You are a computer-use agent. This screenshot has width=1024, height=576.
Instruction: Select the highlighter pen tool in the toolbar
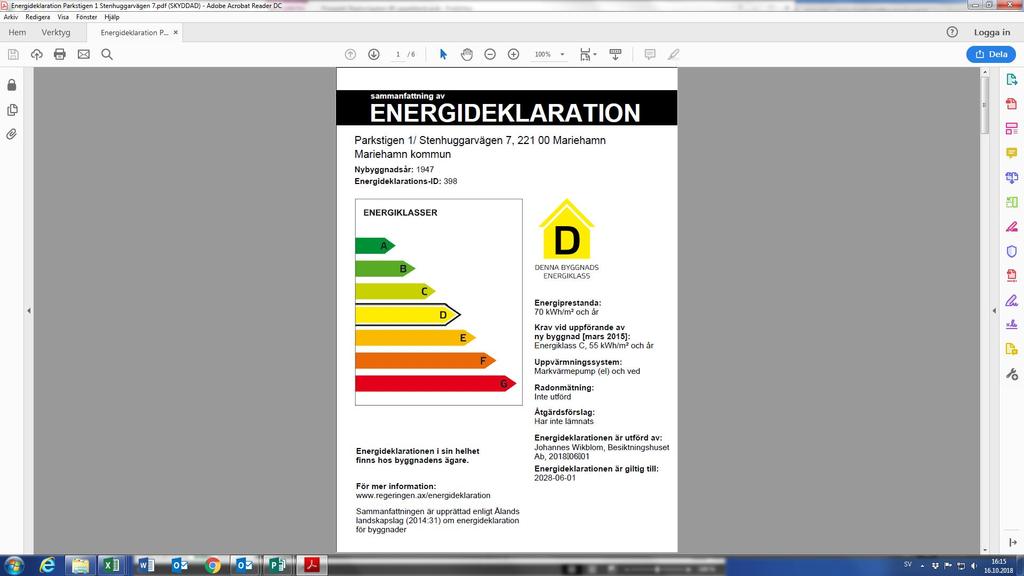(x=673, y=54)
